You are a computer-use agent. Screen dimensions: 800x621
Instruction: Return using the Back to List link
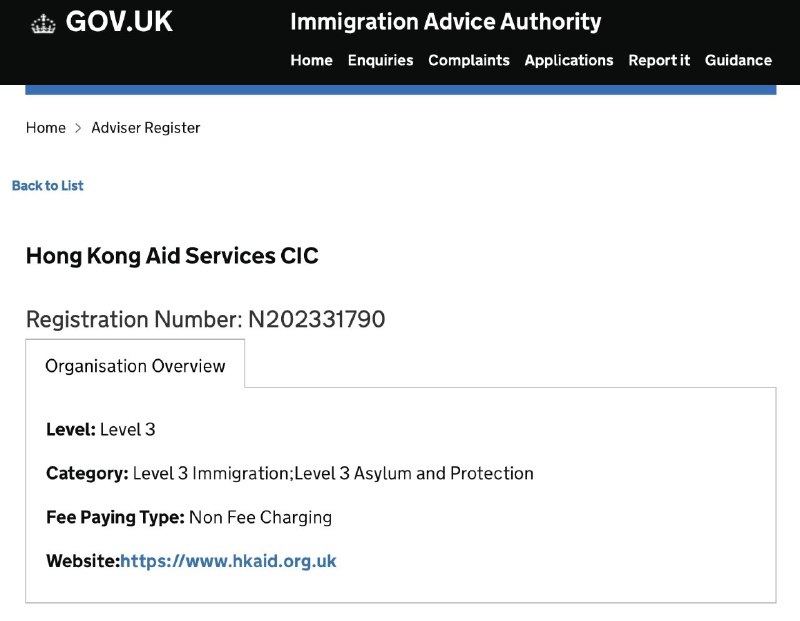47,185
